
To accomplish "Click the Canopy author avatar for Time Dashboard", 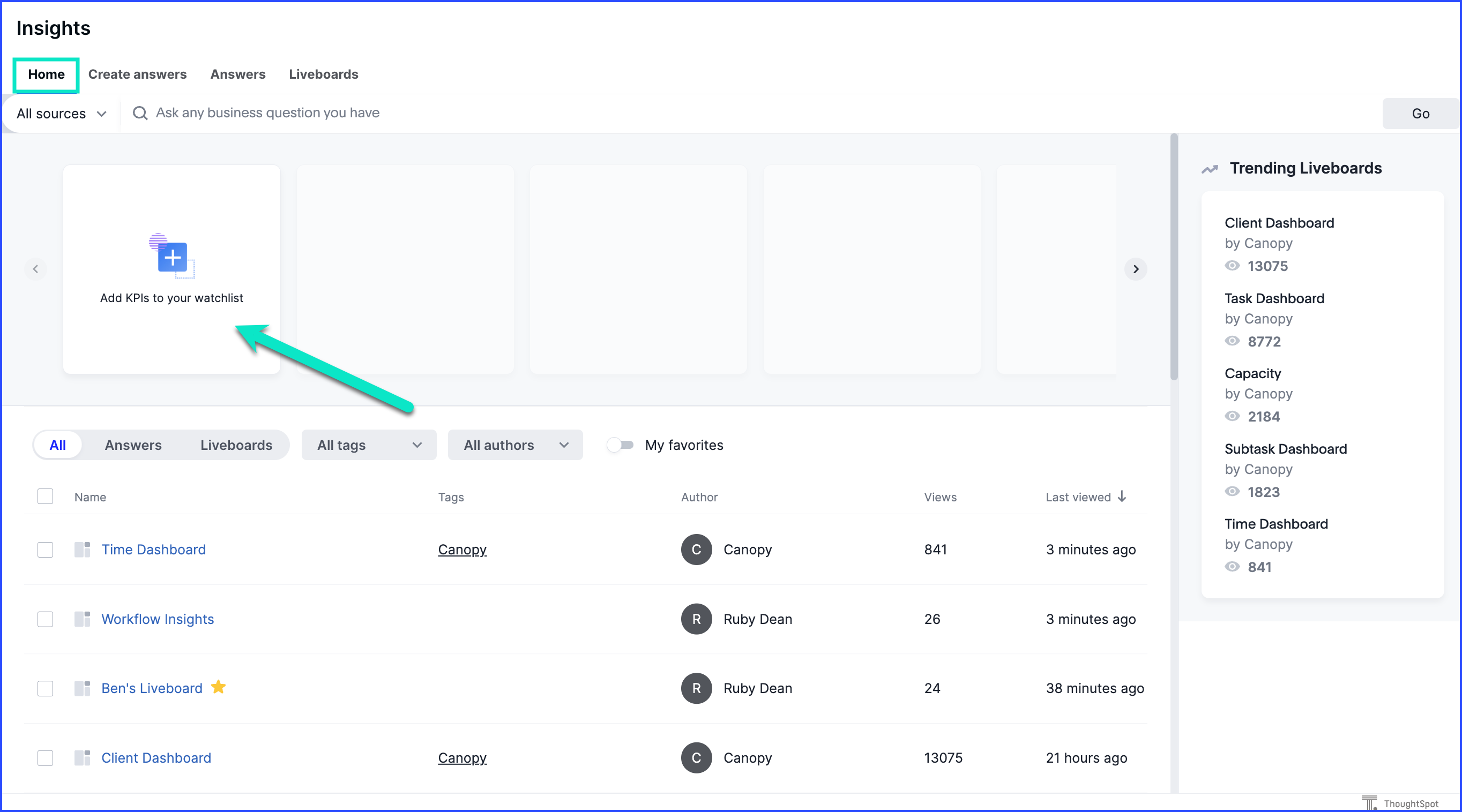I will [696, 550].
